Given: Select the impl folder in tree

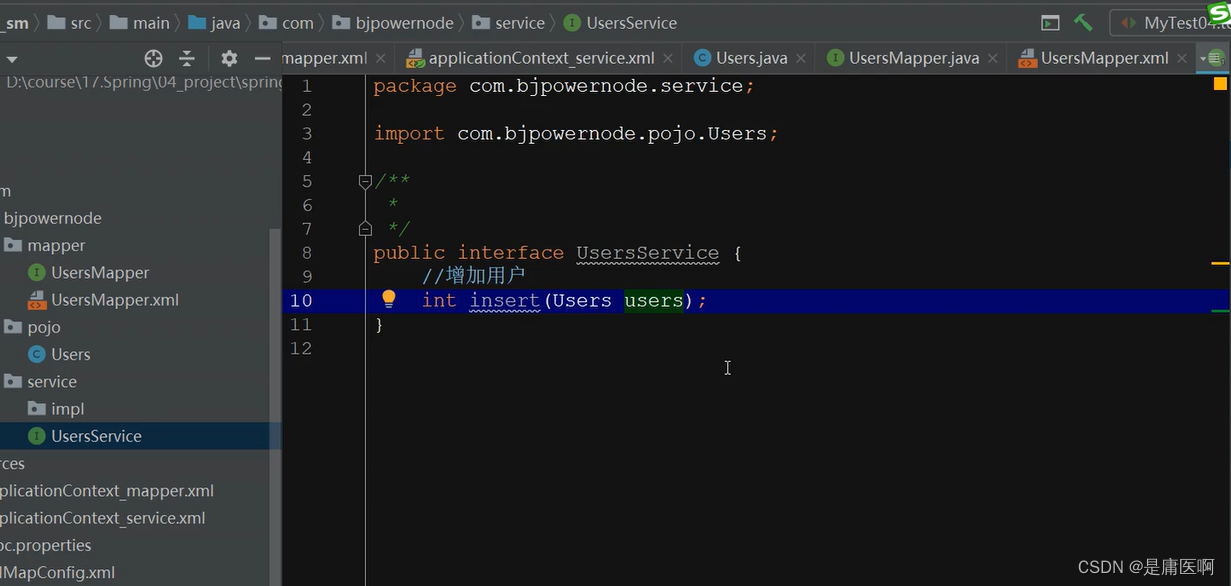Looking at the screenshot, I should [x=56, y=408].
